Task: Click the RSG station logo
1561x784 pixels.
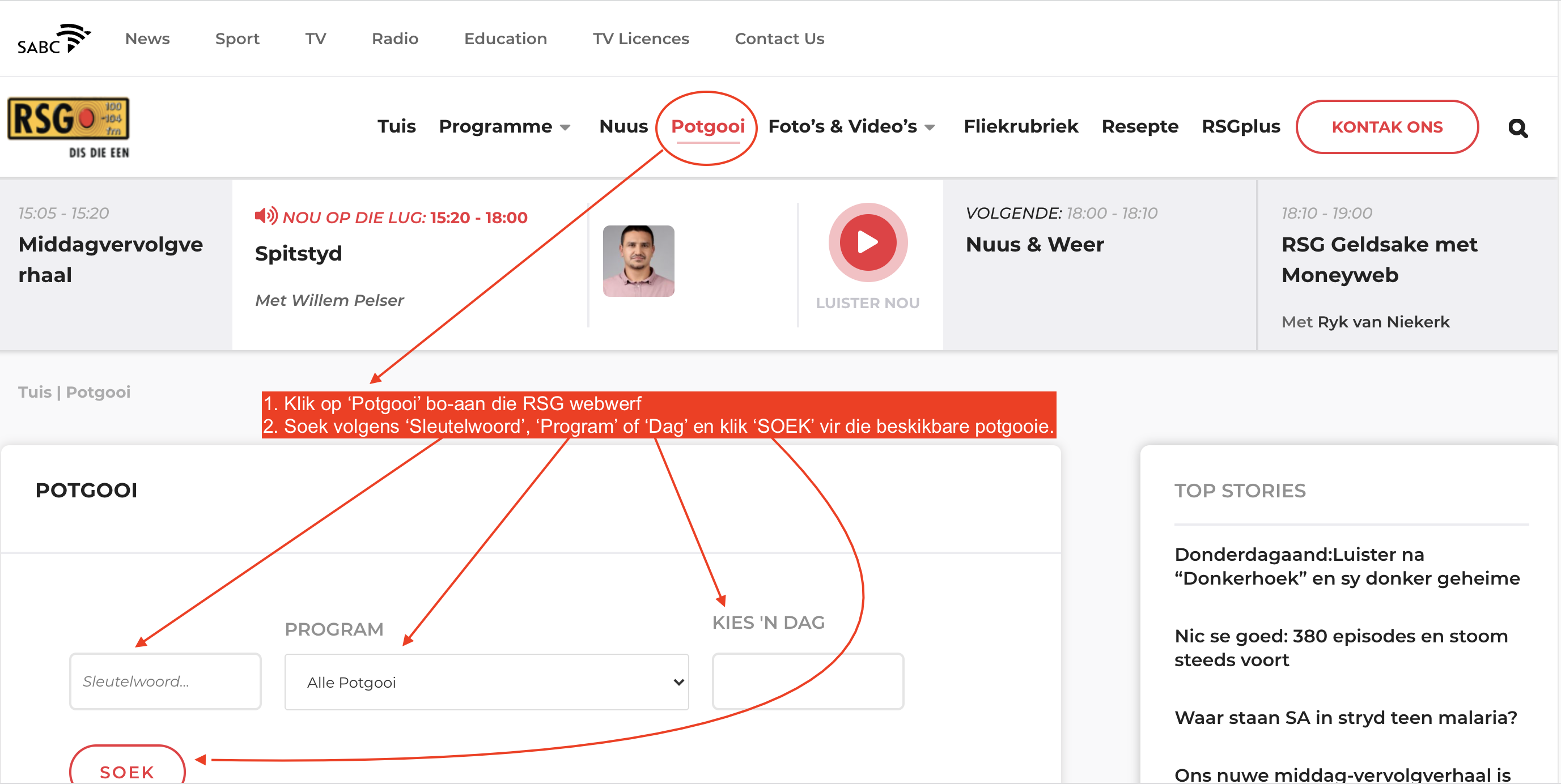Action: pyautogui.click(x=69, y=128)
